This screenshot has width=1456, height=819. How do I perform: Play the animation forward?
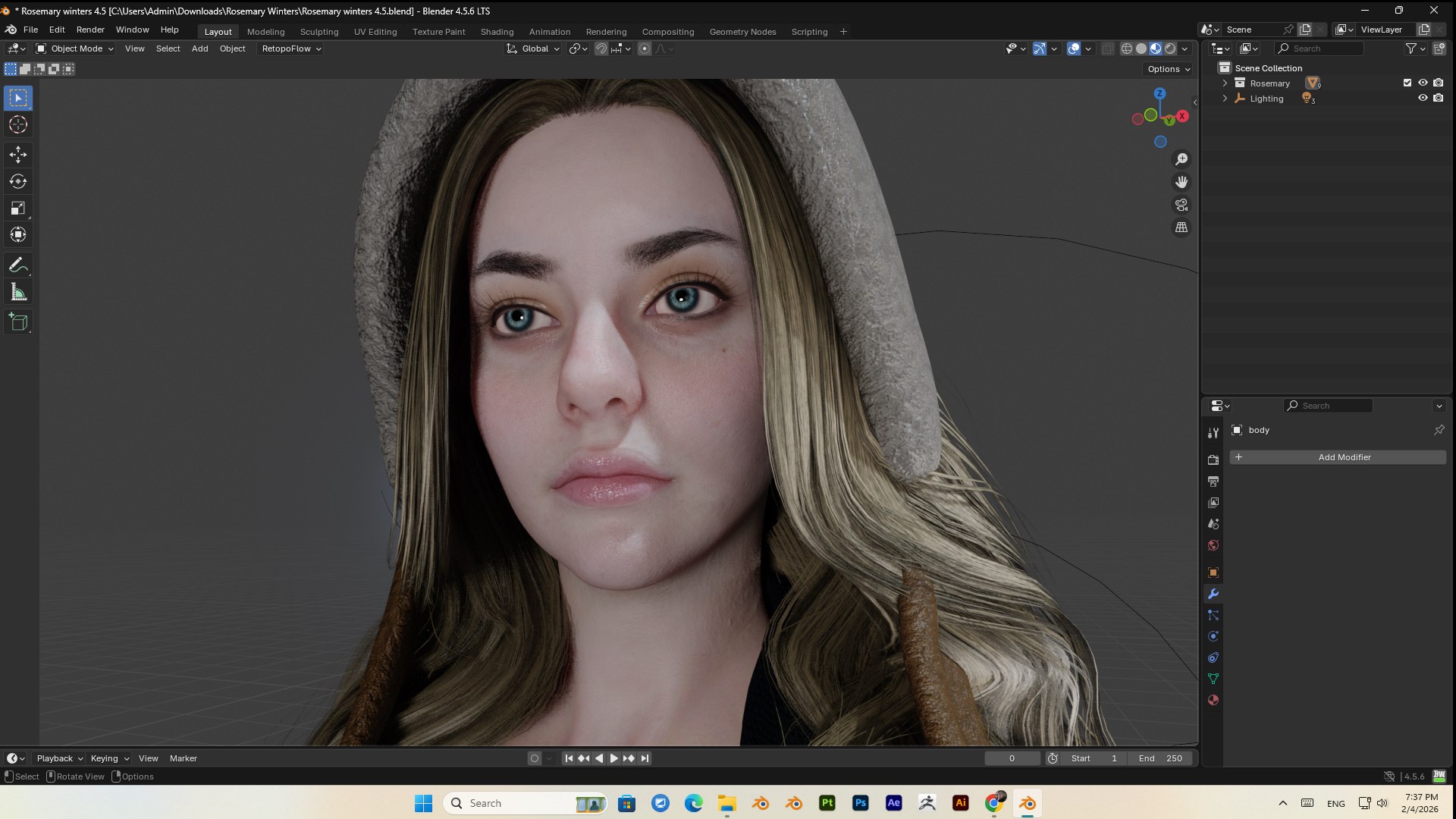[x=613, y=758]
